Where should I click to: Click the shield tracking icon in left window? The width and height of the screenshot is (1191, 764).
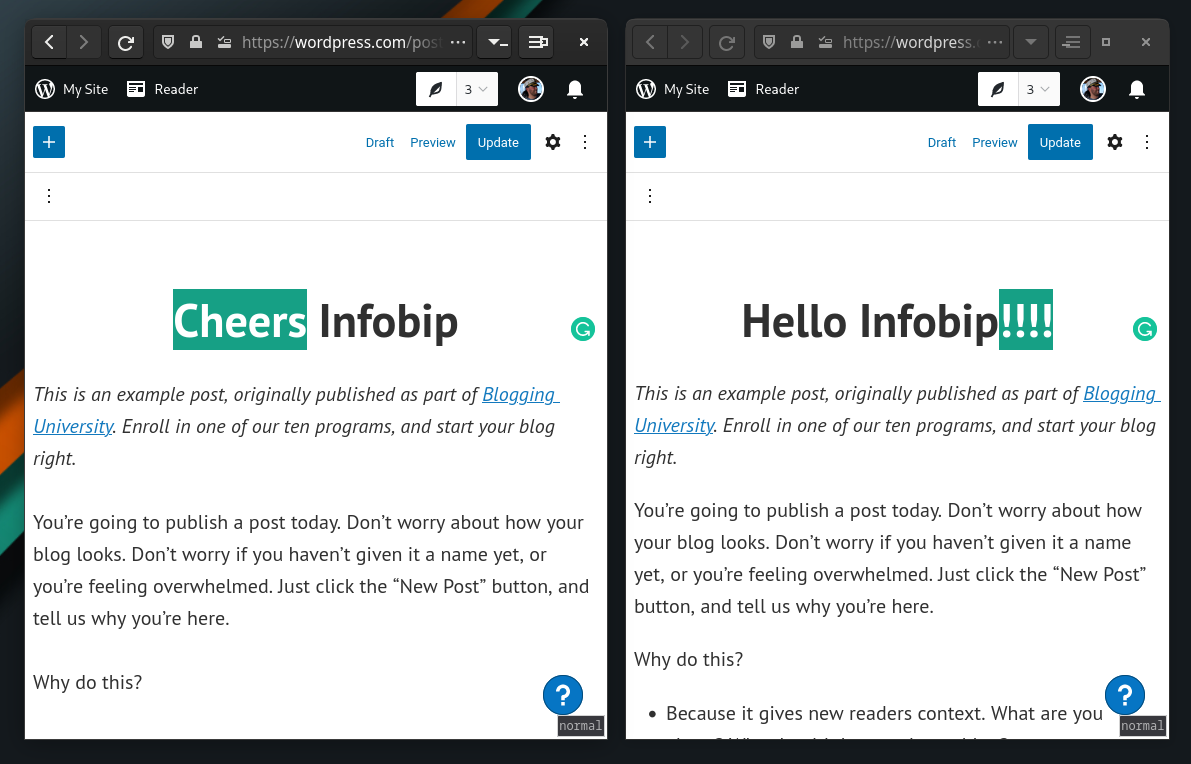[x=168, y=43]
